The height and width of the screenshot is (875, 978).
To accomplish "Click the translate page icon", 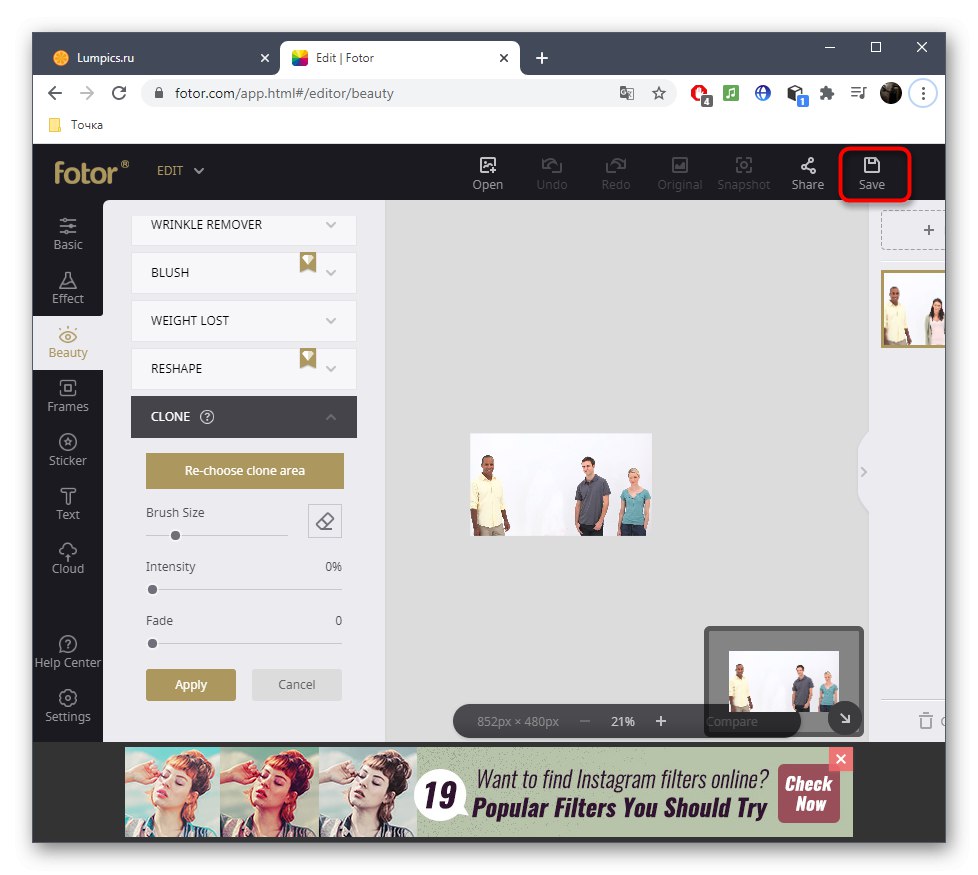I will (x=627, y=94).
